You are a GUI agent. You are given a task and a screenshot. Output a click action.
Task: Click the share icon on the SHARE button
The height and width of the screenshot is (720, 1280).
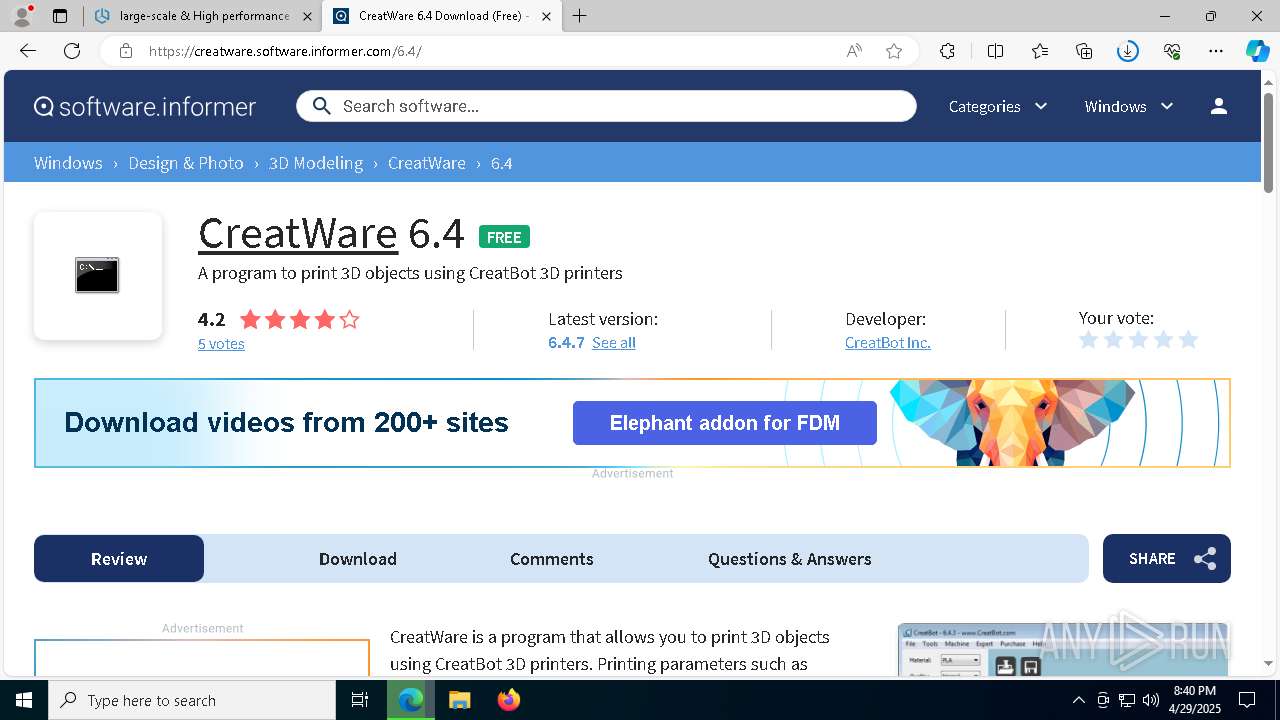[x=1205, y=559]
